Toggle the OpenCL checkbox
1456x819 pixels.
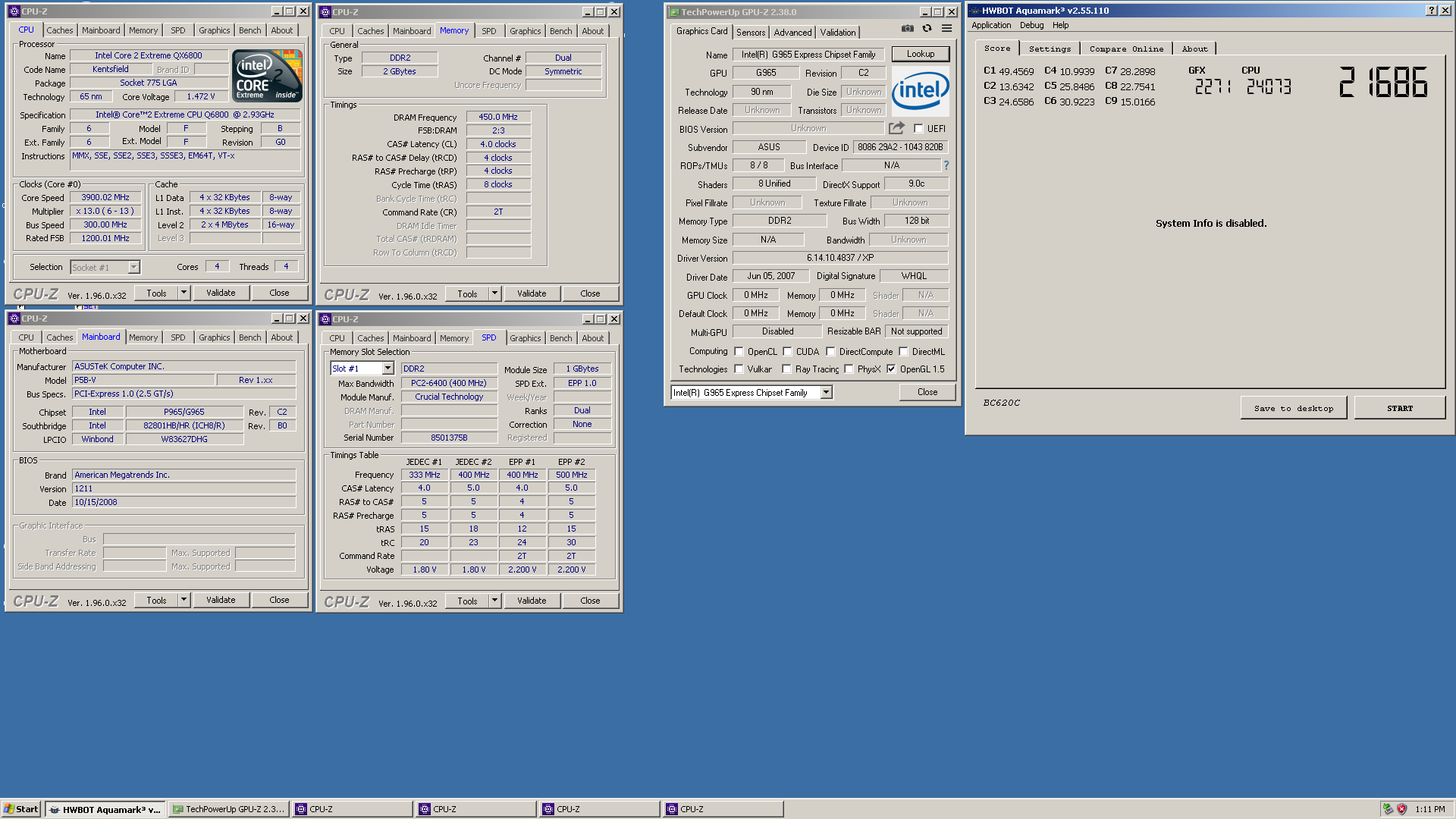click(x=739, y=352)
